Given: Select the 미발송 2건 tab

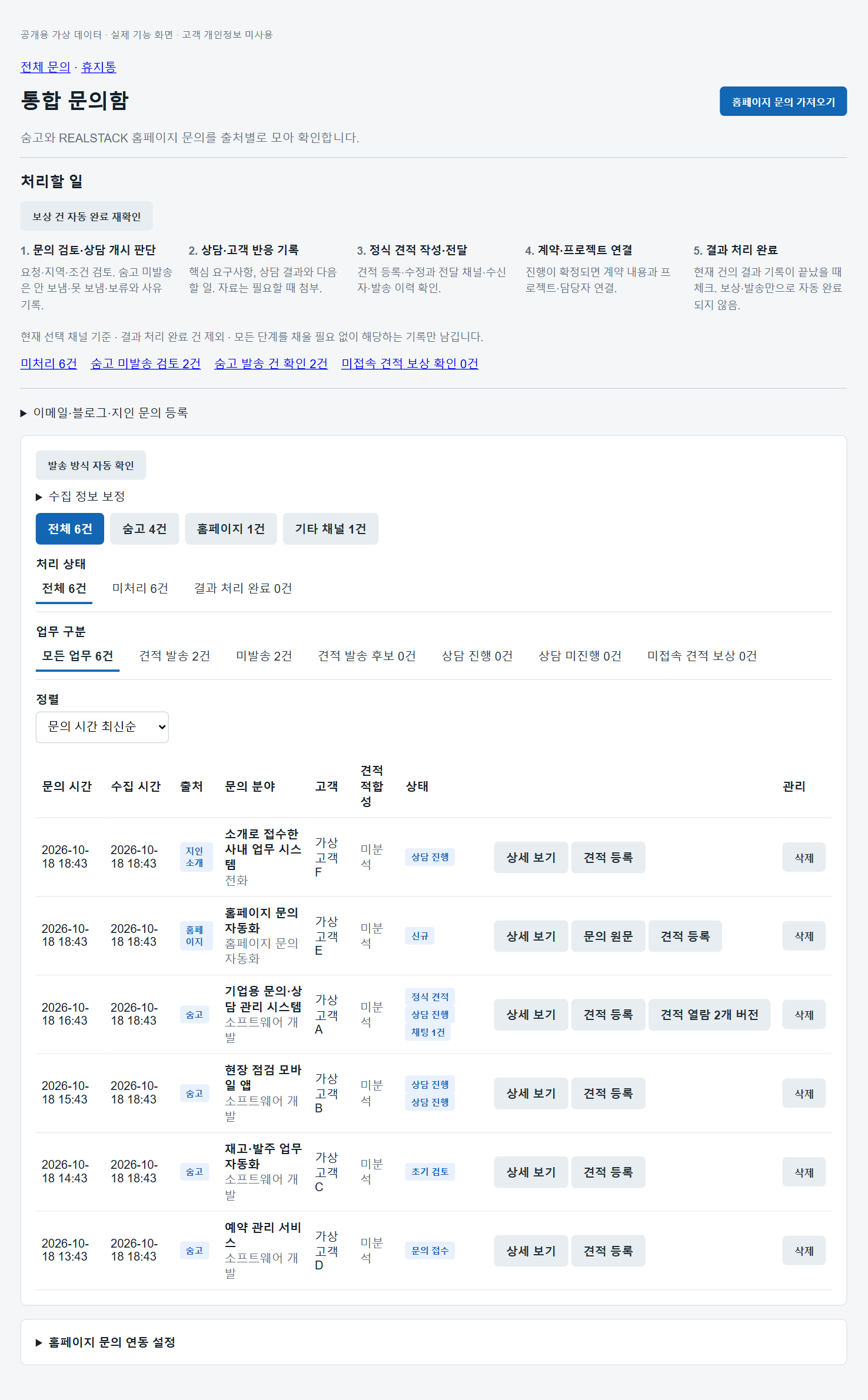Looking at the screenshot, I should click(x=264, y=656).
